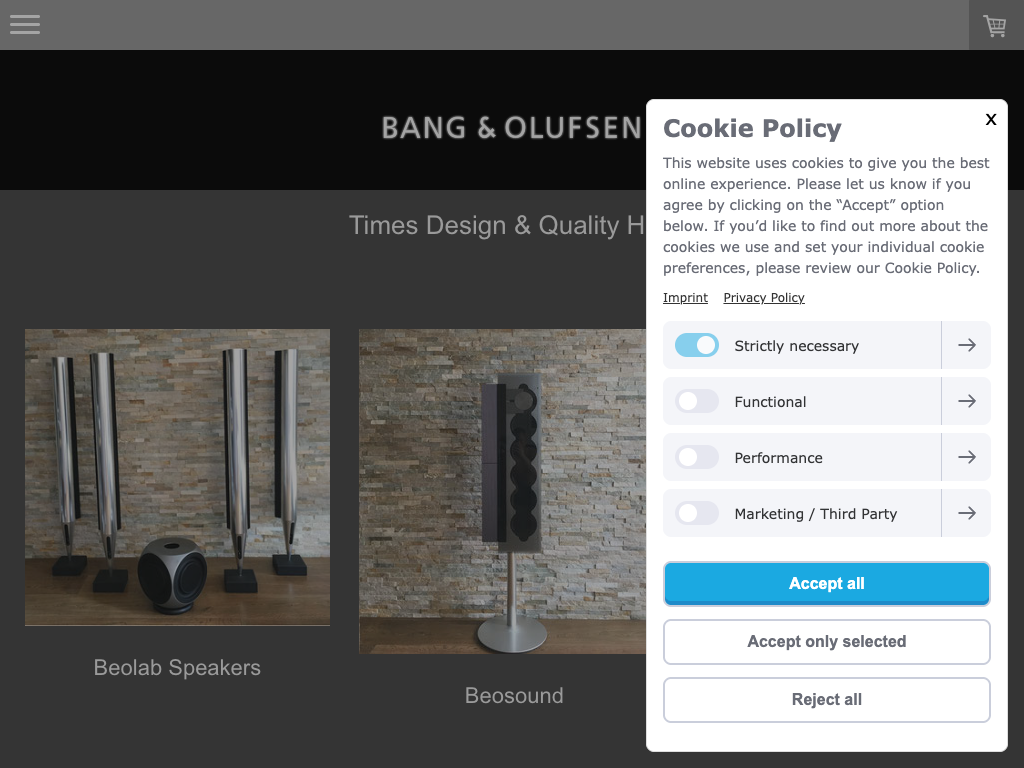Open the Beolab Speakers photo
The image size is (1024, 768).
pos(177,477)
